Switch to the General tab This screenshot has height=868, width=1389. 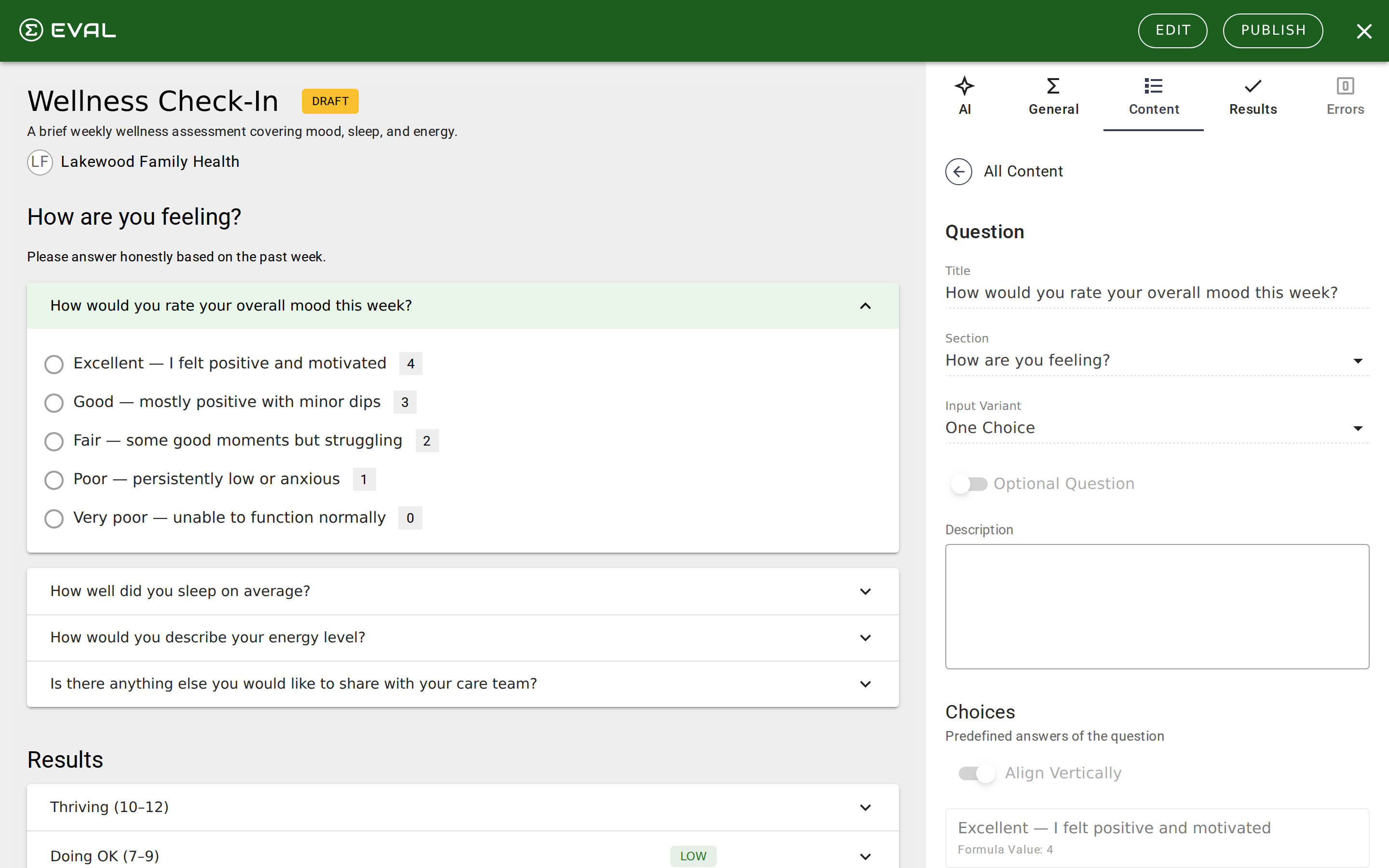click(x=1053, y=96)
